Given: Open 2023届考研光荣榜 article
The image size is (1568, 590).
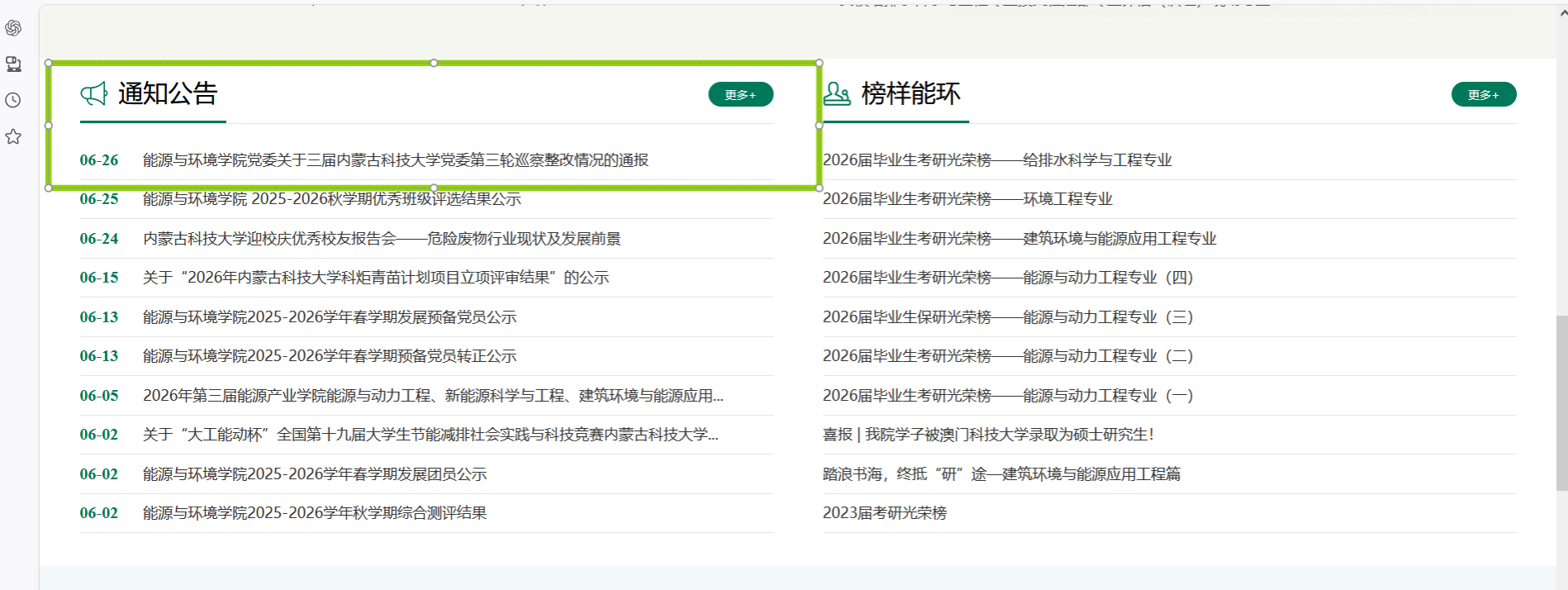Looking at the screenshot, I should click(885, 513).
